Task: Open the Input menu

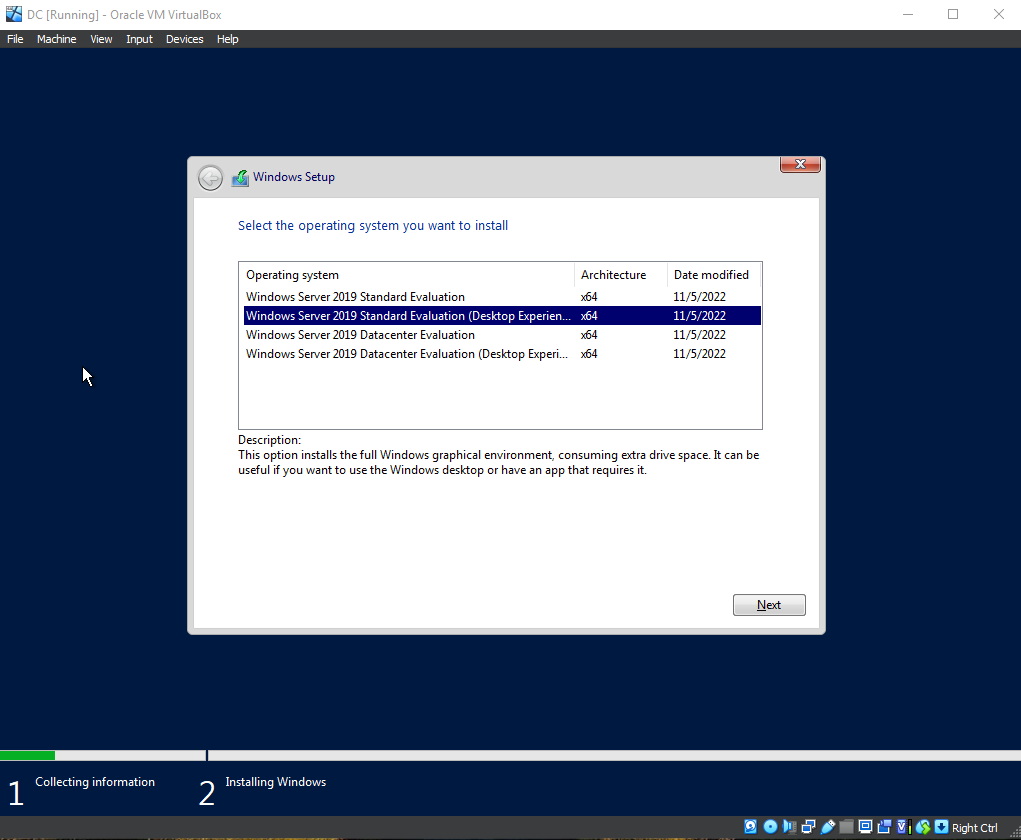Action: click(x=139, y=39)
